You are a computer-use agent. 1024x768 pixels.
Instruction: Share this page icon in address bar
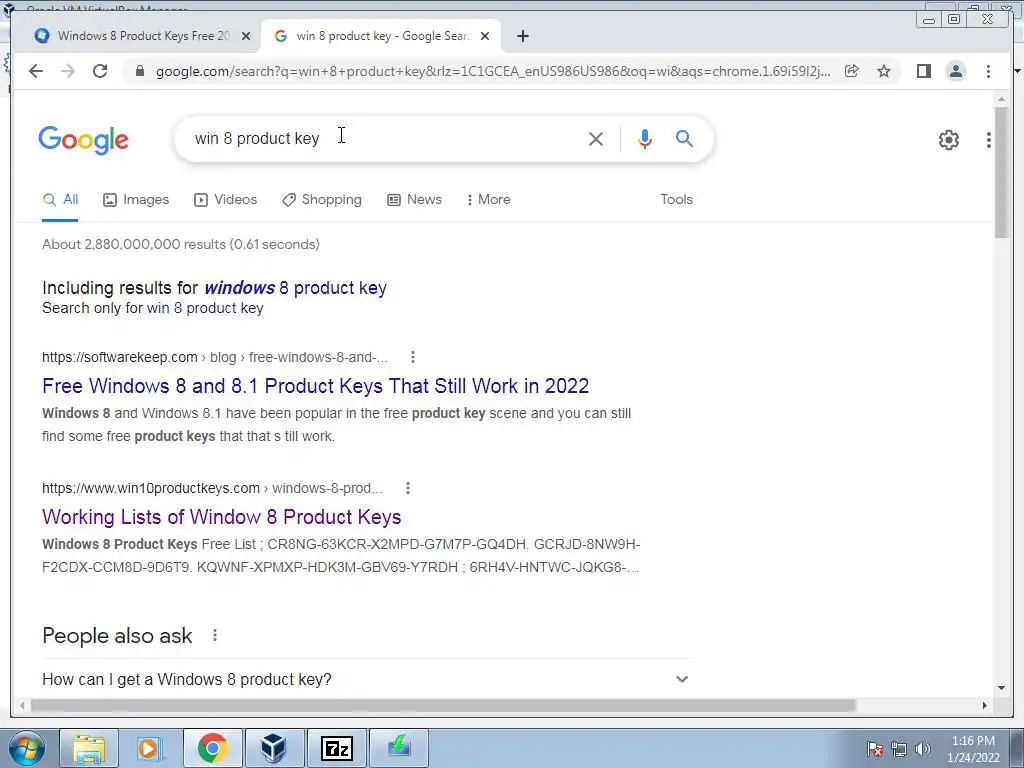coord(852,71)
